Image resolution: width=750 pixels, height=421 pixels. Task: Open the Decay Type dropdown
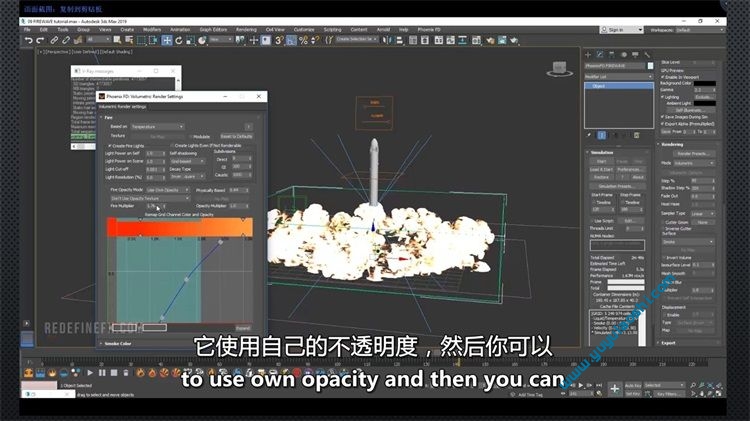click(x=187, y=177)
